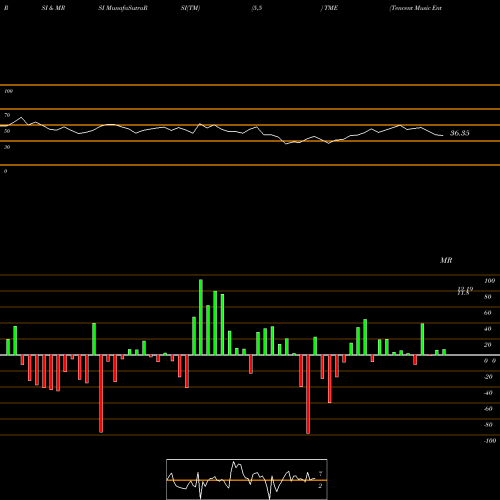Select the MR axis label 20
The height and width of the screenshot is (500, 500).
pos(488,345)
